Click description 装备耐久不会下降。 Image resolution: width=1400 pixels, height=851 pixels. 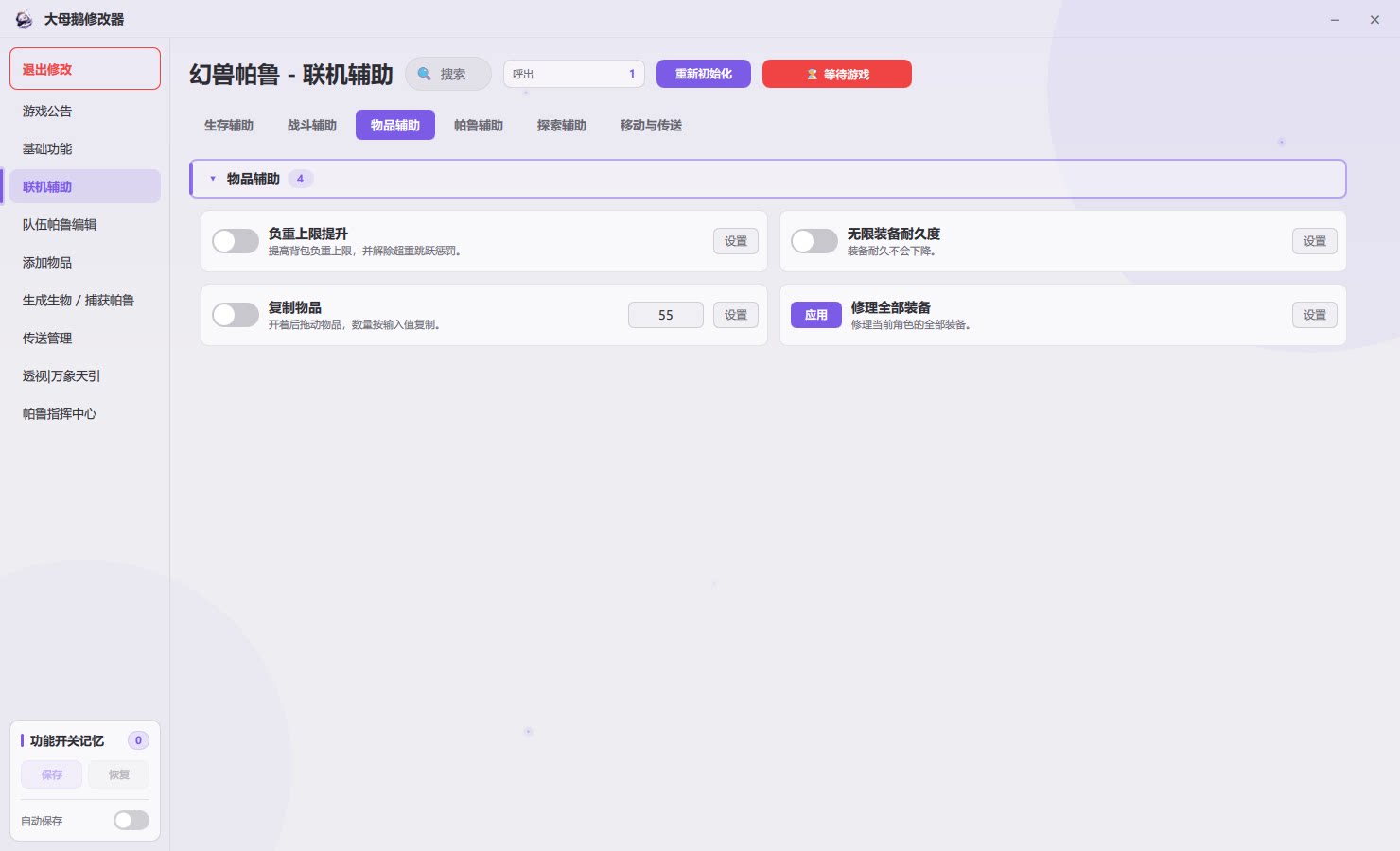tap(892, 251)
